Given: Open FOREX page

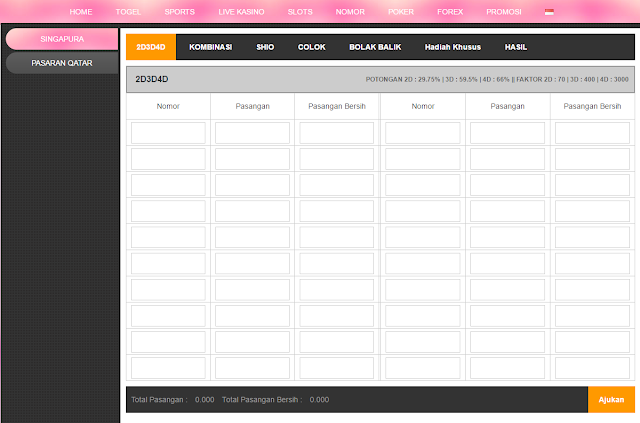Looking at the screenshot, I should click(450, 12).
